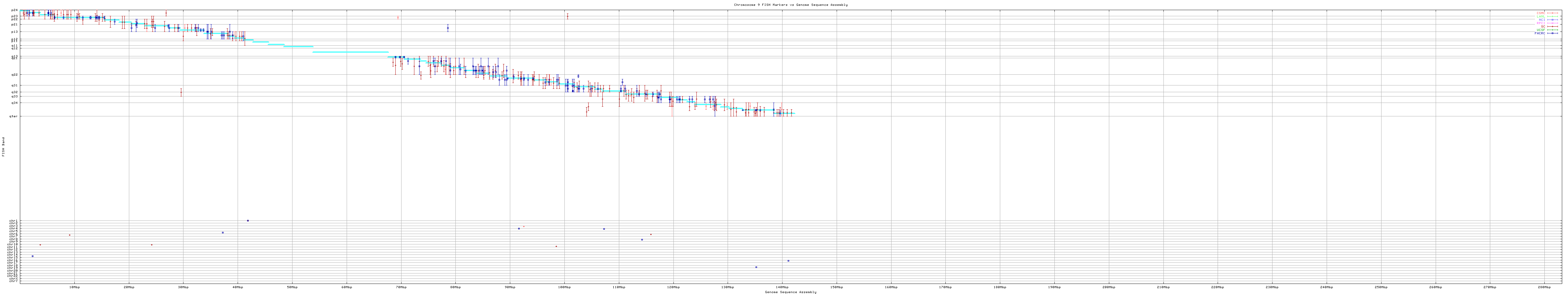Click the 'Genome Sequence Assembly' x-axis label
The image size is (1568, 294).
[x=790, y=292]
